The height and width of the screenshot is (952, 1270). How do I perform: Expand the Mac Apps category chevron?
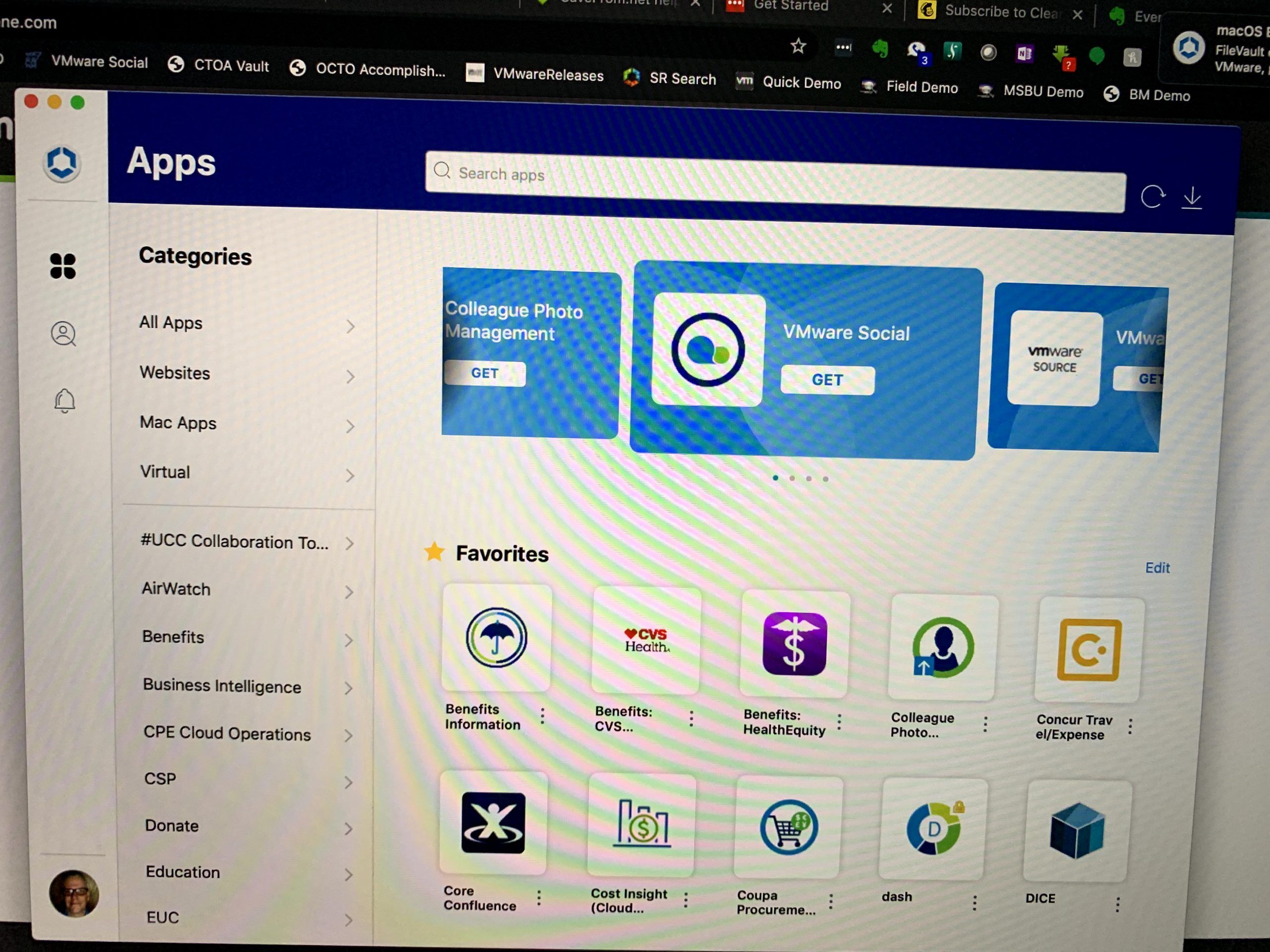click(x=350, y=426)
